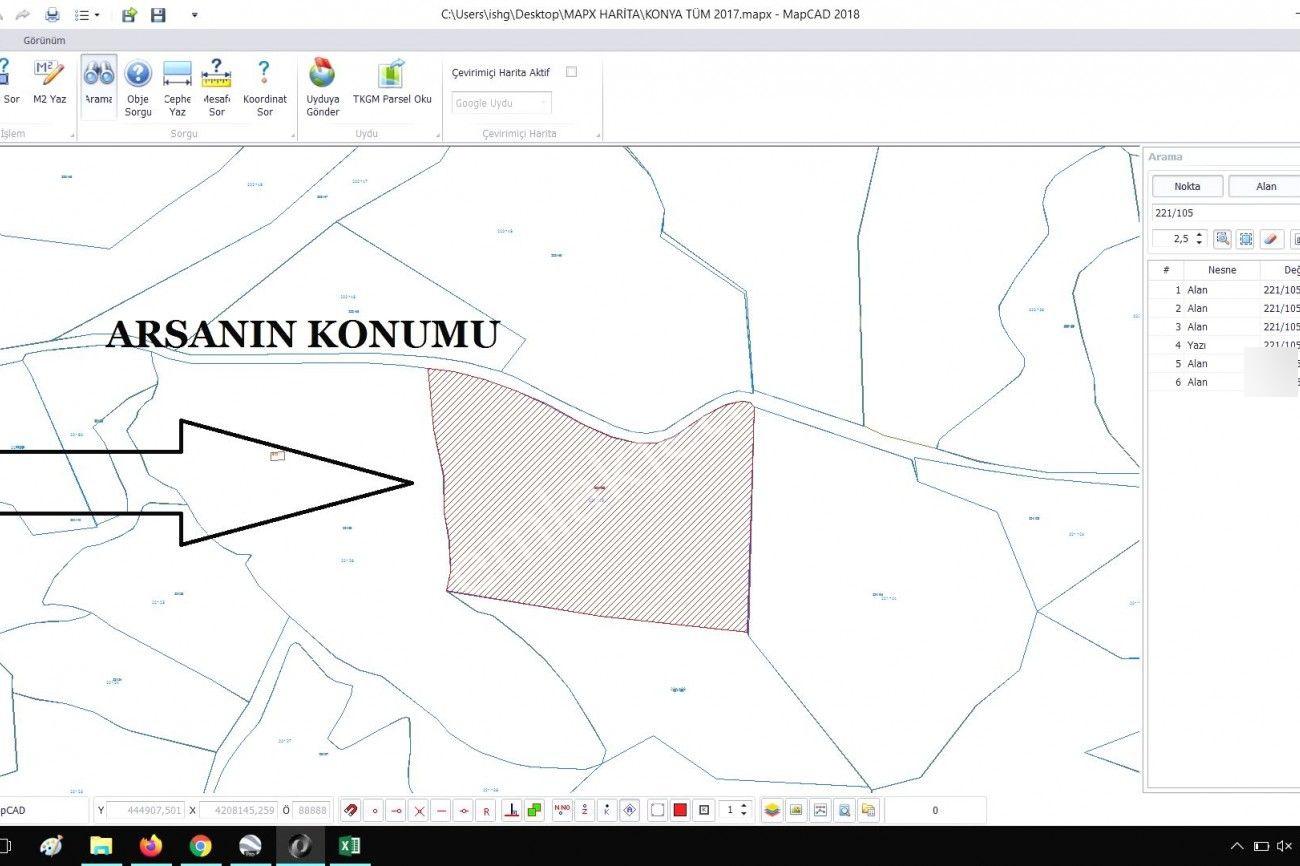Click the Nesne column header
The image size is (1300, 866).
coord(1221,270)
